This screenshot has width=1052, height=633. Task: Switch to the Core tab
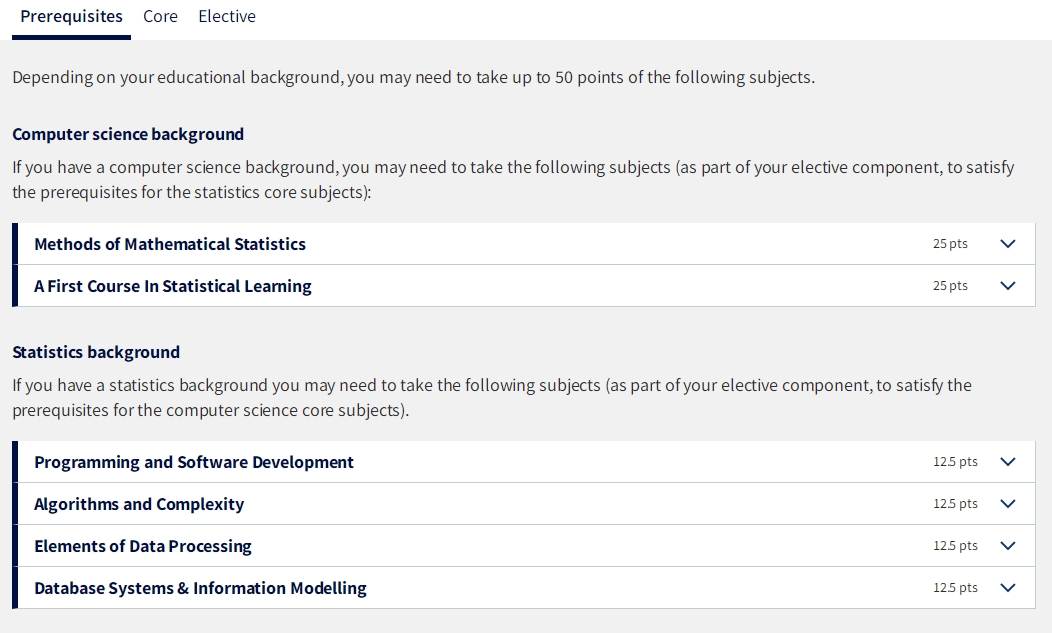pyautogui.click(x=160, y=16)
